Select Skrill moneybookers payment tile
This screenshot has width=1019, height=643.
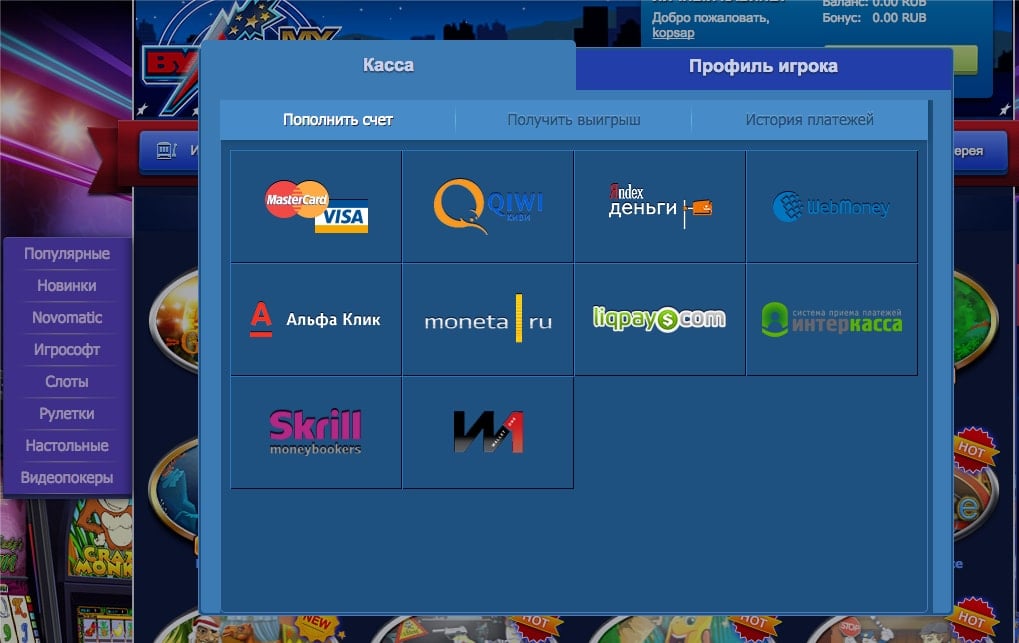coord(316,432)
